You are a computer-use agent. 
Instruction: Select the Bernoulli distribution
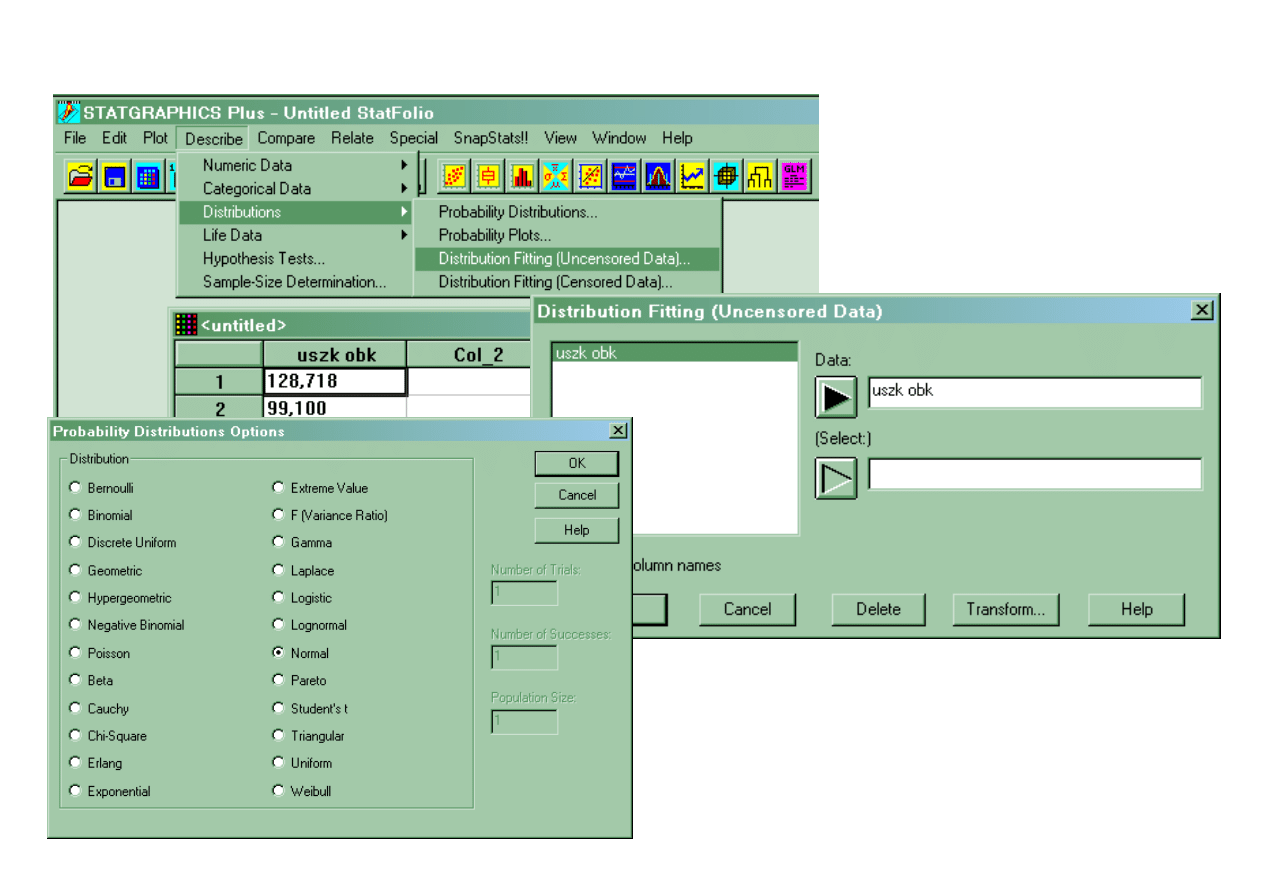click(75, 488)
